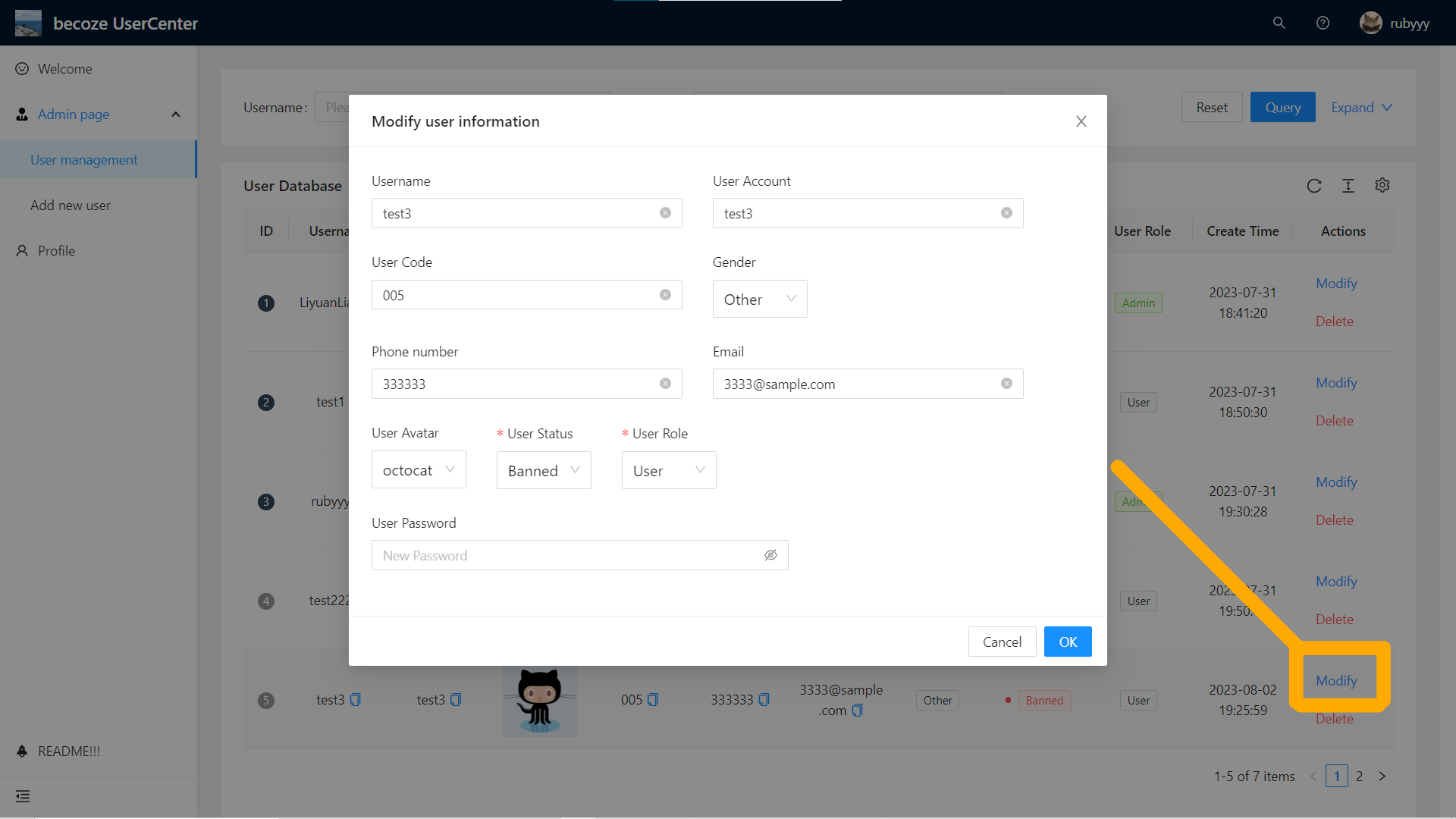
Task: Click the table refresh icon
Action: [x=1314, y=186]
